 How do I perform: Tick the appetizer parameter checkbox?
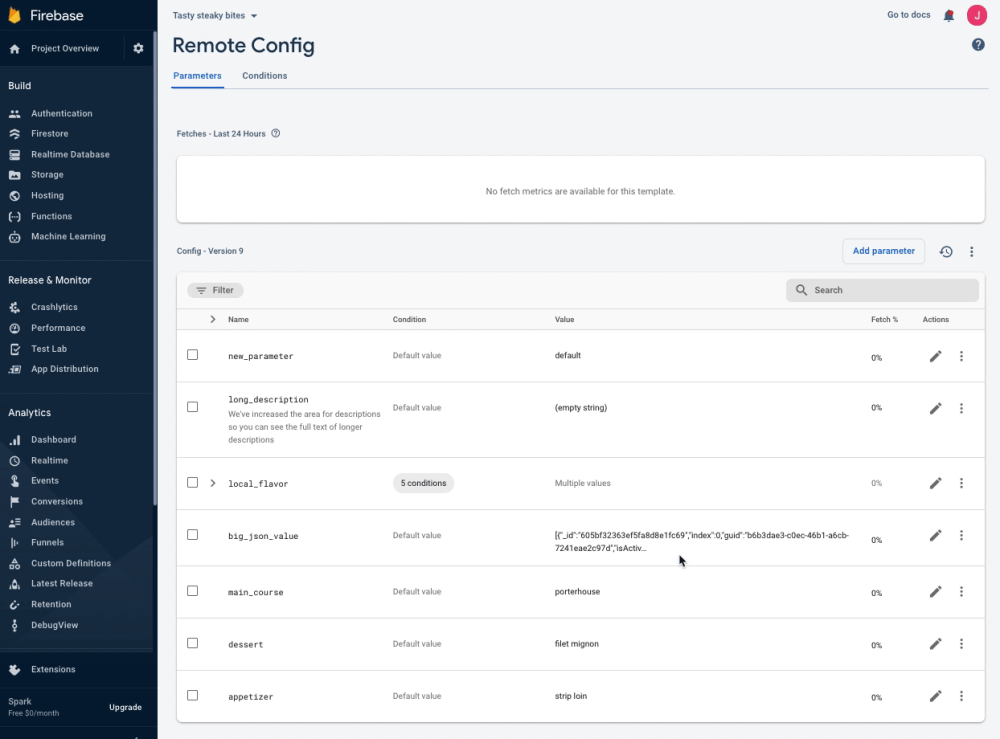[193, 695]
